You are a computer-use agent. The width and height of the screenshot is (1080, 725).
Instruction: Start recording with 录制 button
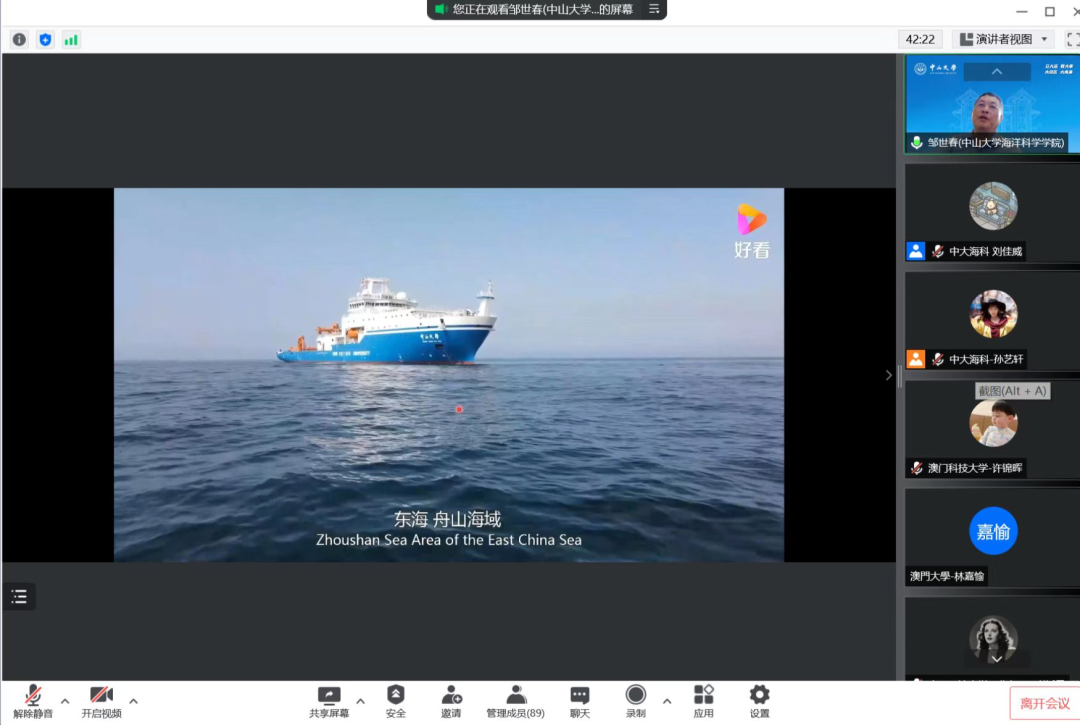(x=636, y=701)
